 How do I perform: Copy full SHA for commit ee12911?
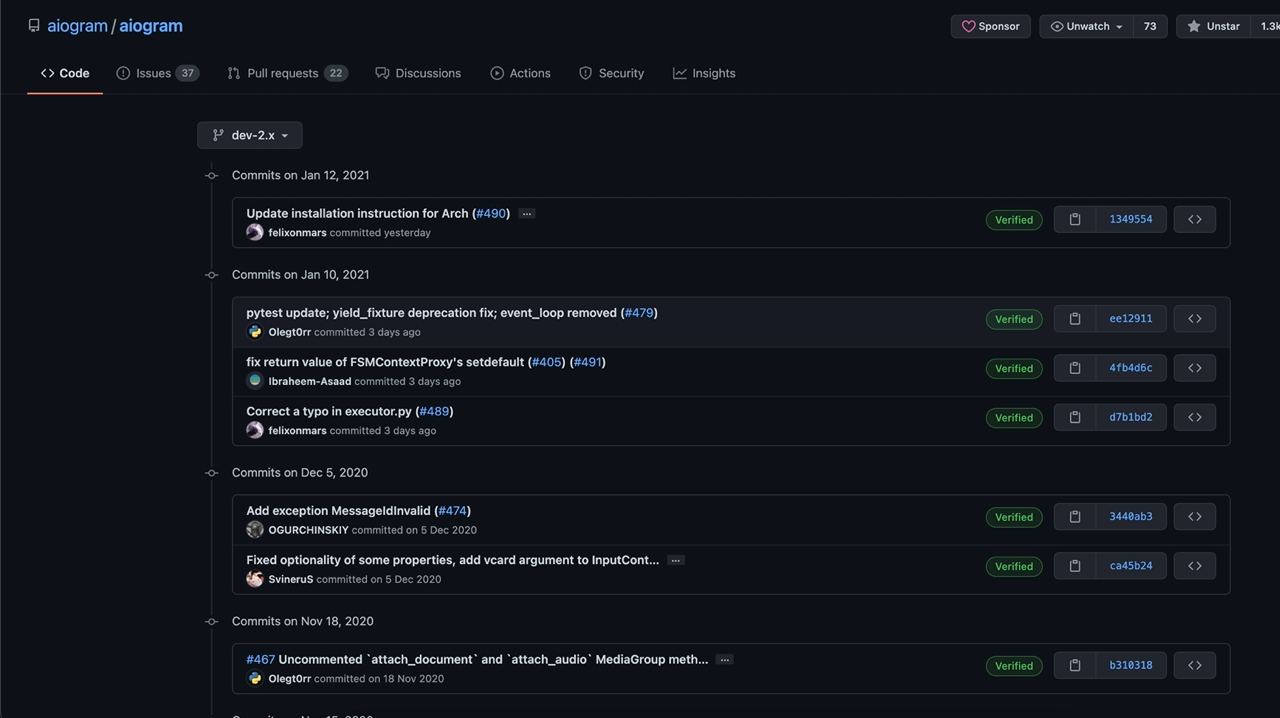[1075, 318]
